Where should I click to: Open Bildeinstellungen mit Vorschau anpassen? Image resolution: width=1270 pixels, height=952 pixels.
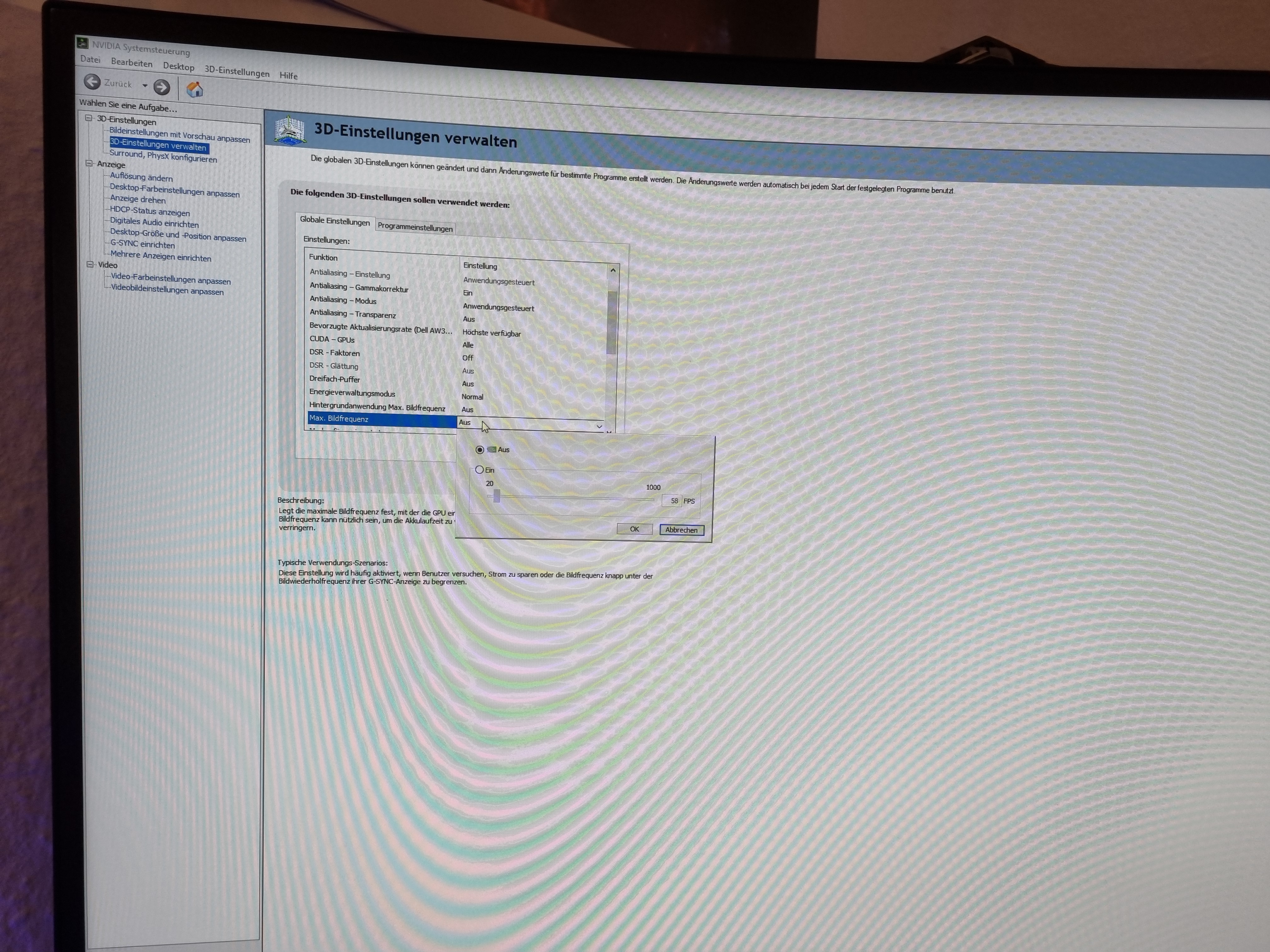[x=180, y=135]
